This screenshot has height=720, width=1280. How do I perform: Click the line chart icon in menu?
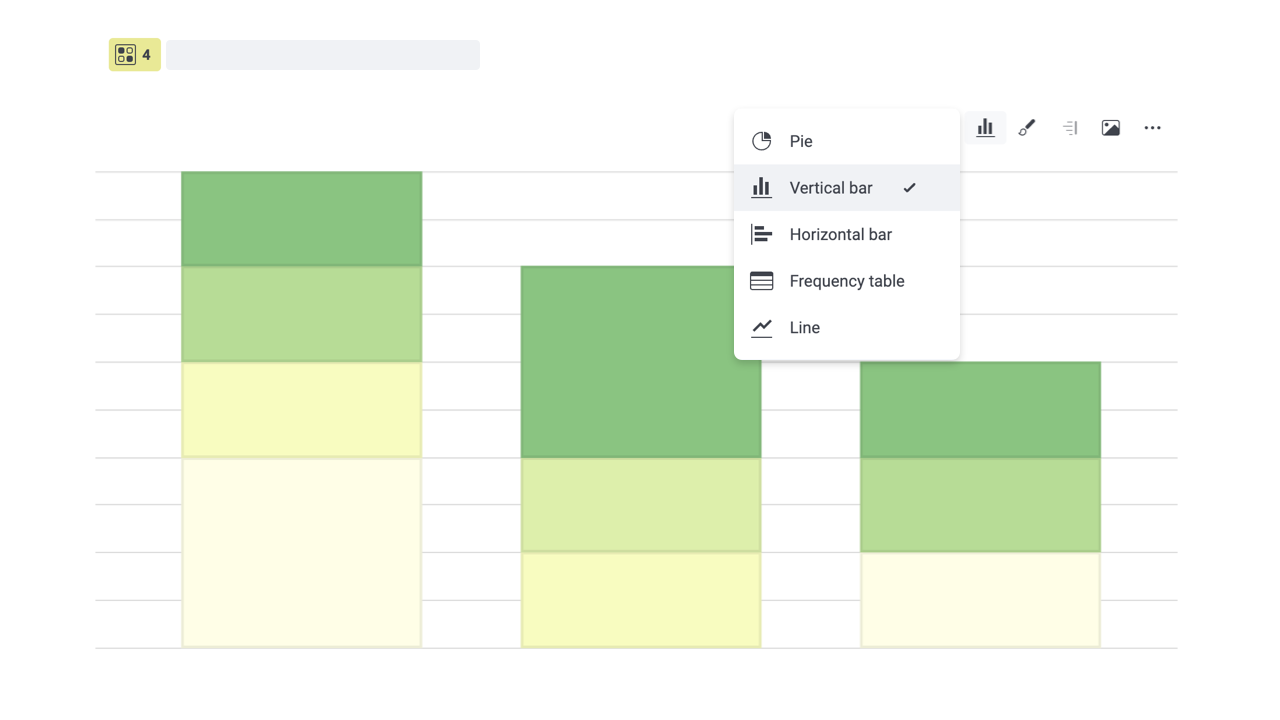[762, 328]
